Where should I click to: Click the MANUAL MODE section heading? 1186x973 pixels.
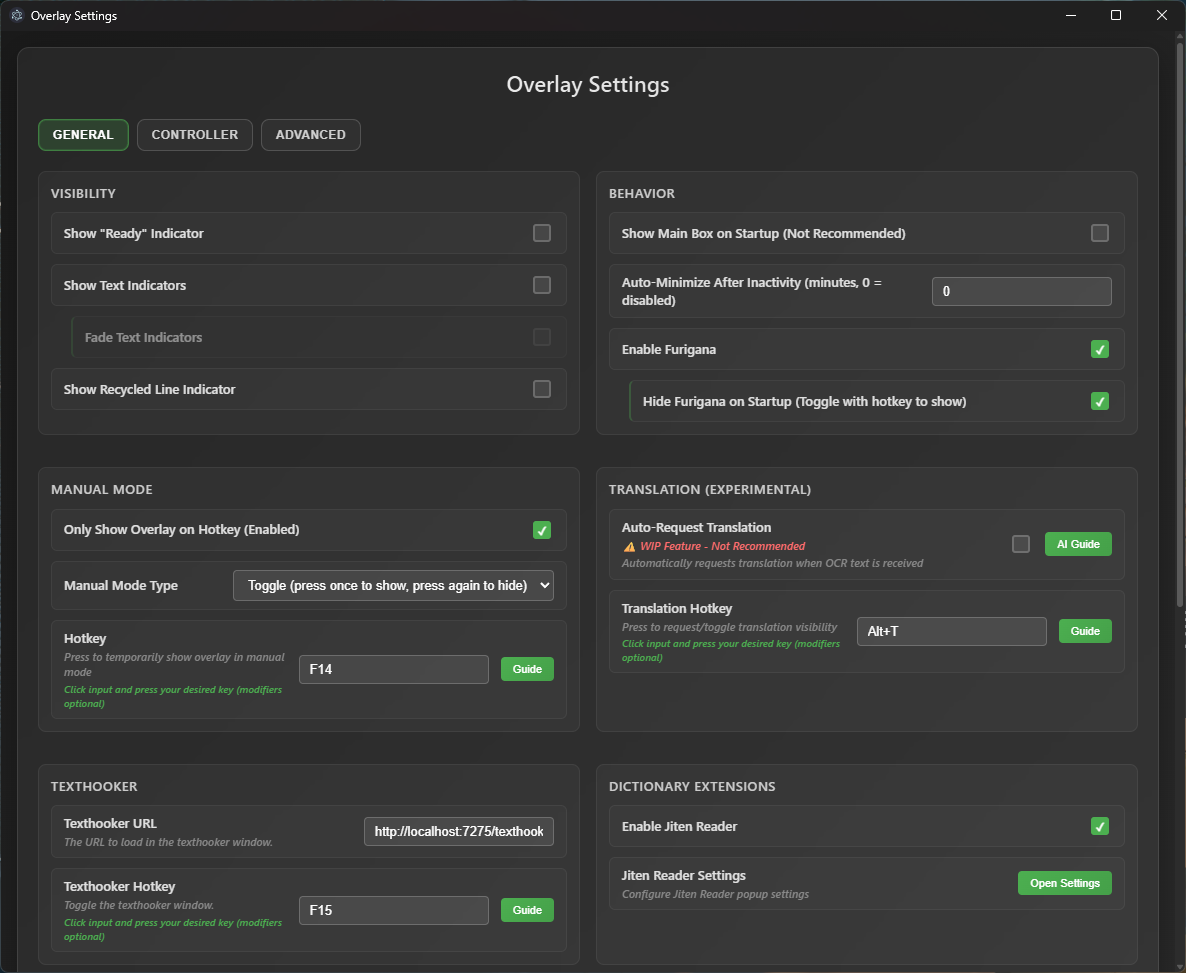pyautogui.click(x=101, y=490)
